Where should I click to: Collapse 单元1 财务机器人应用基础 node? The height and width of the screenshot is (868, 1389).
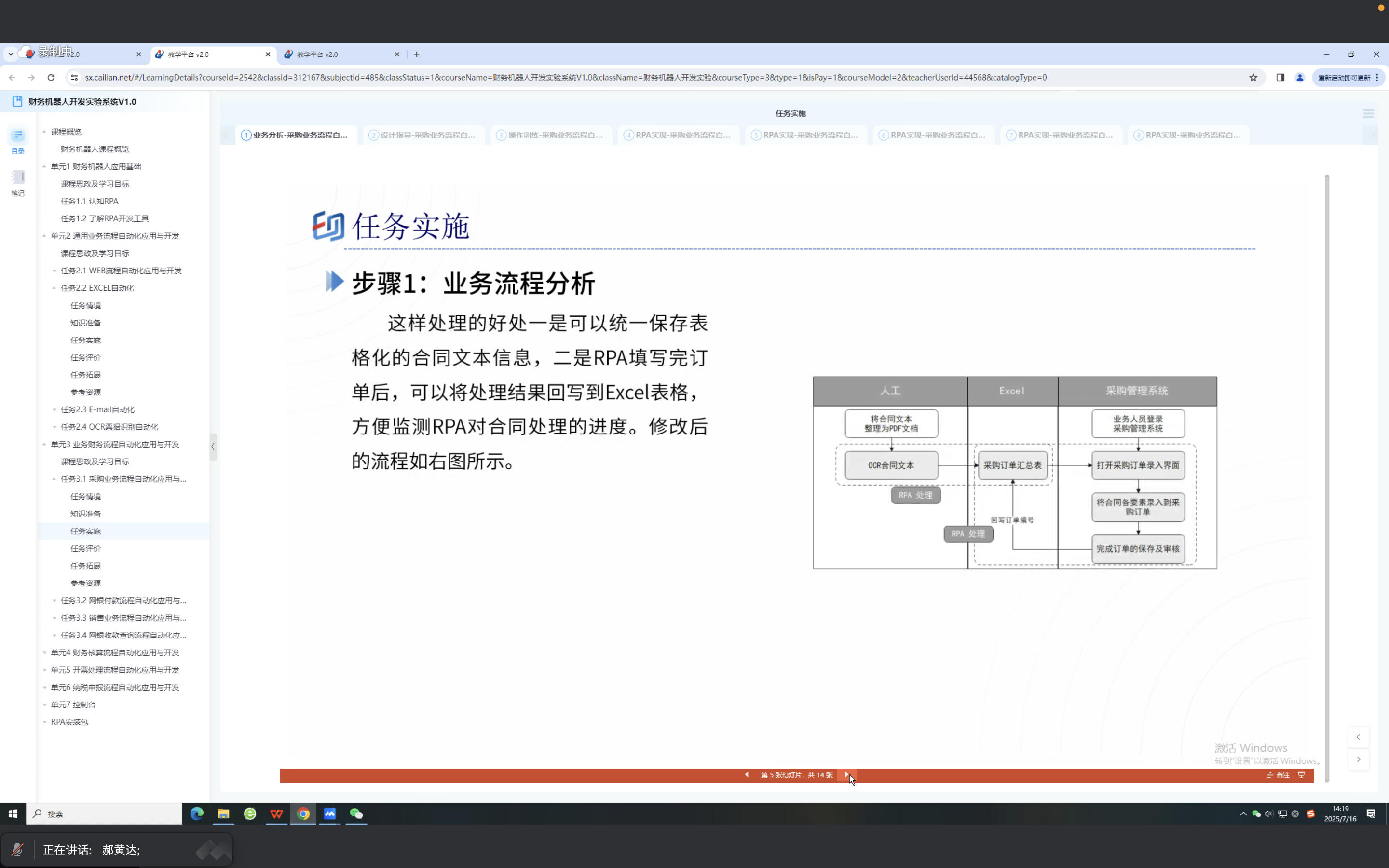[44, 166]
